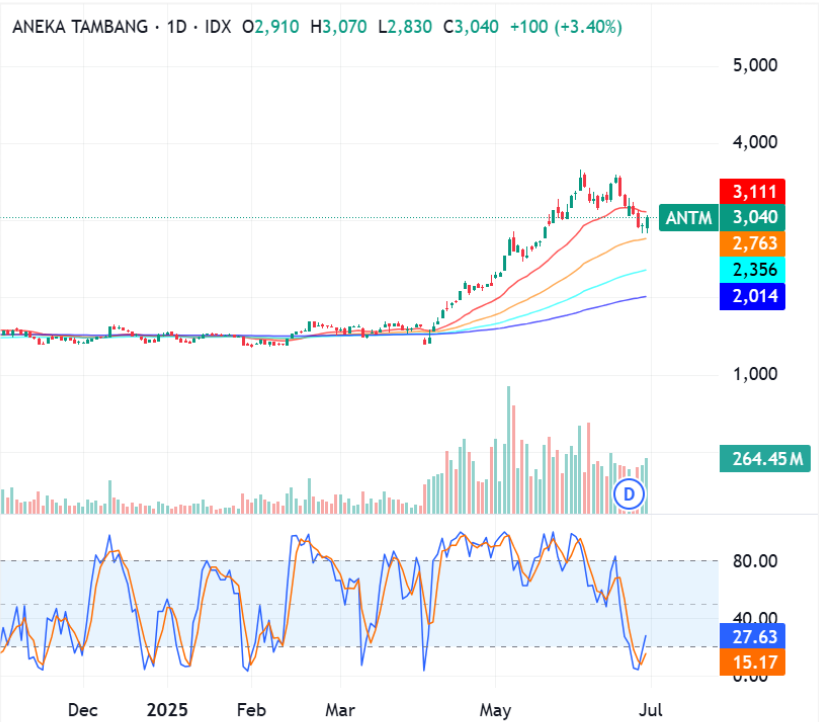Click the Jul label on time axis

coord(651,710)
